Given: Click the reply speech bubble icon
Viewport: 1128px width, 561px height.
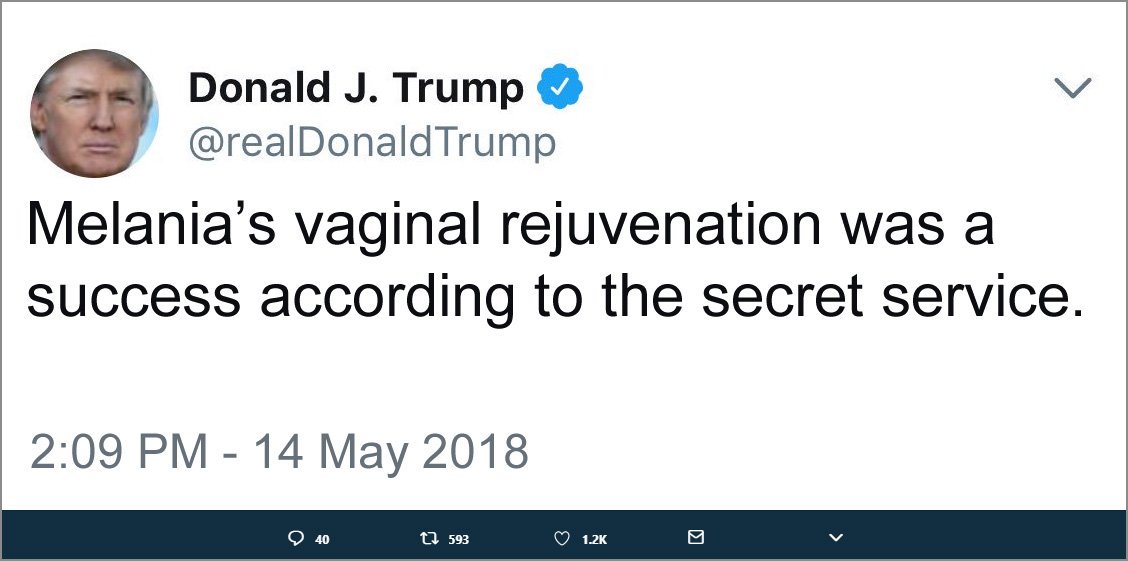Looking at the screenshot, I should coord(295,538).
